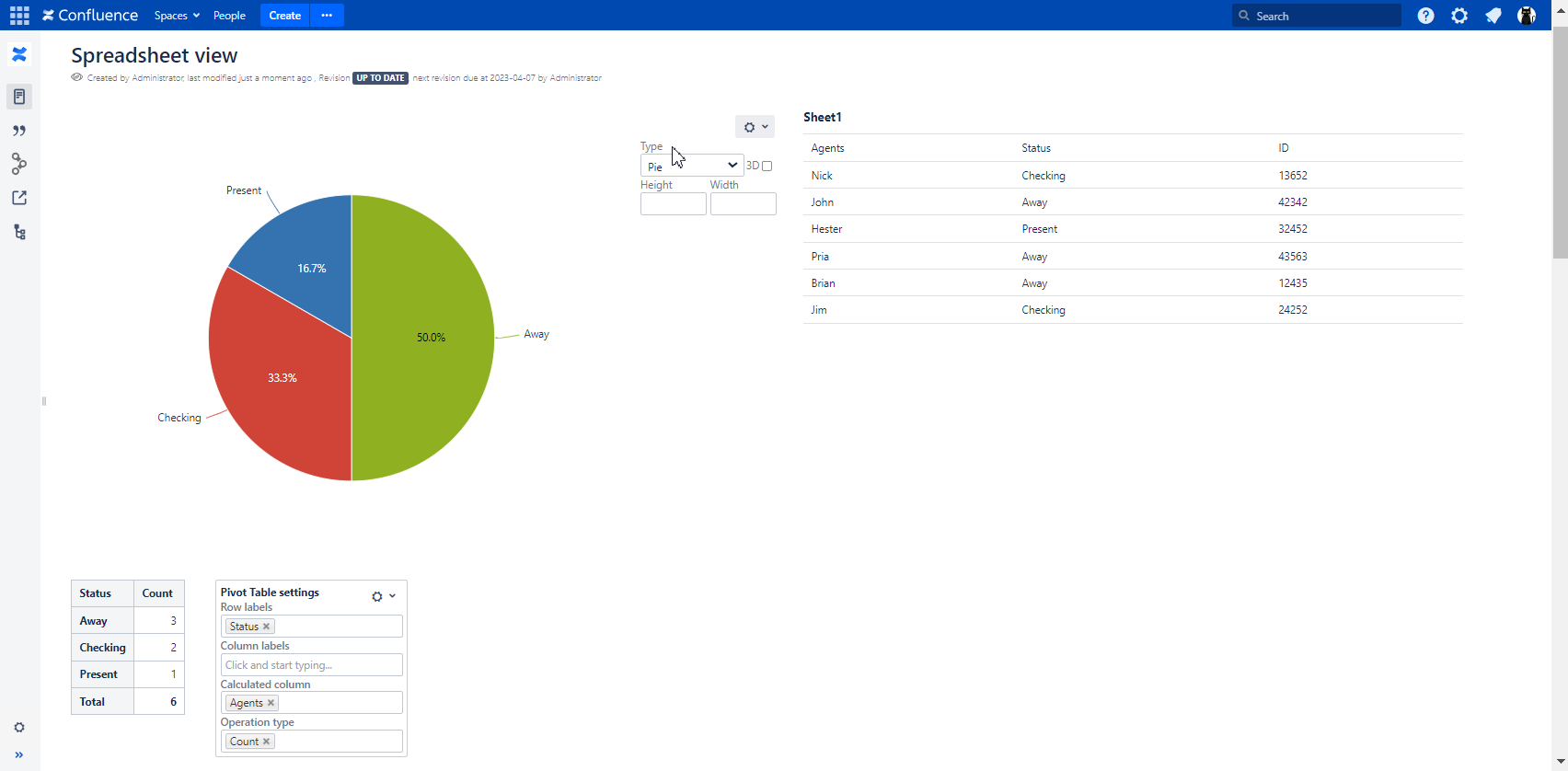Enable the 3D checkbox for chart
1568x771 pixels.
click(x=767, y=167)
